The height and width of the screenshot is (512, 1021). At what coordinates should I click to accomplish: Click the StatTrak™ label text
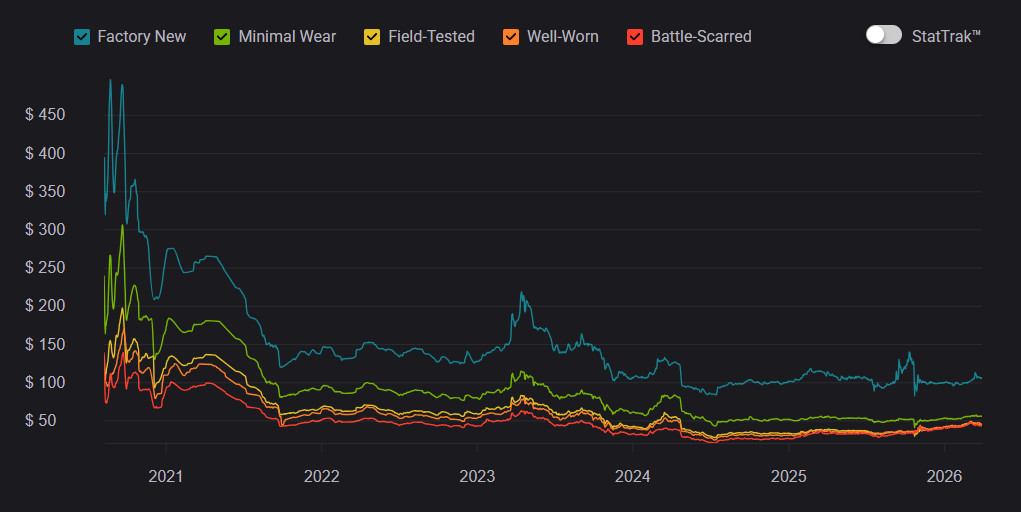click(x=946, y=36)
